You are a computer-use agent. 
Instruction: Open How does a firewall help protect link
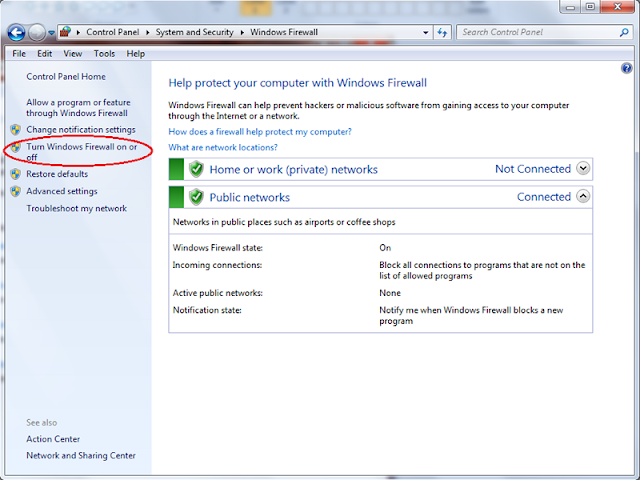pos(260,131)
